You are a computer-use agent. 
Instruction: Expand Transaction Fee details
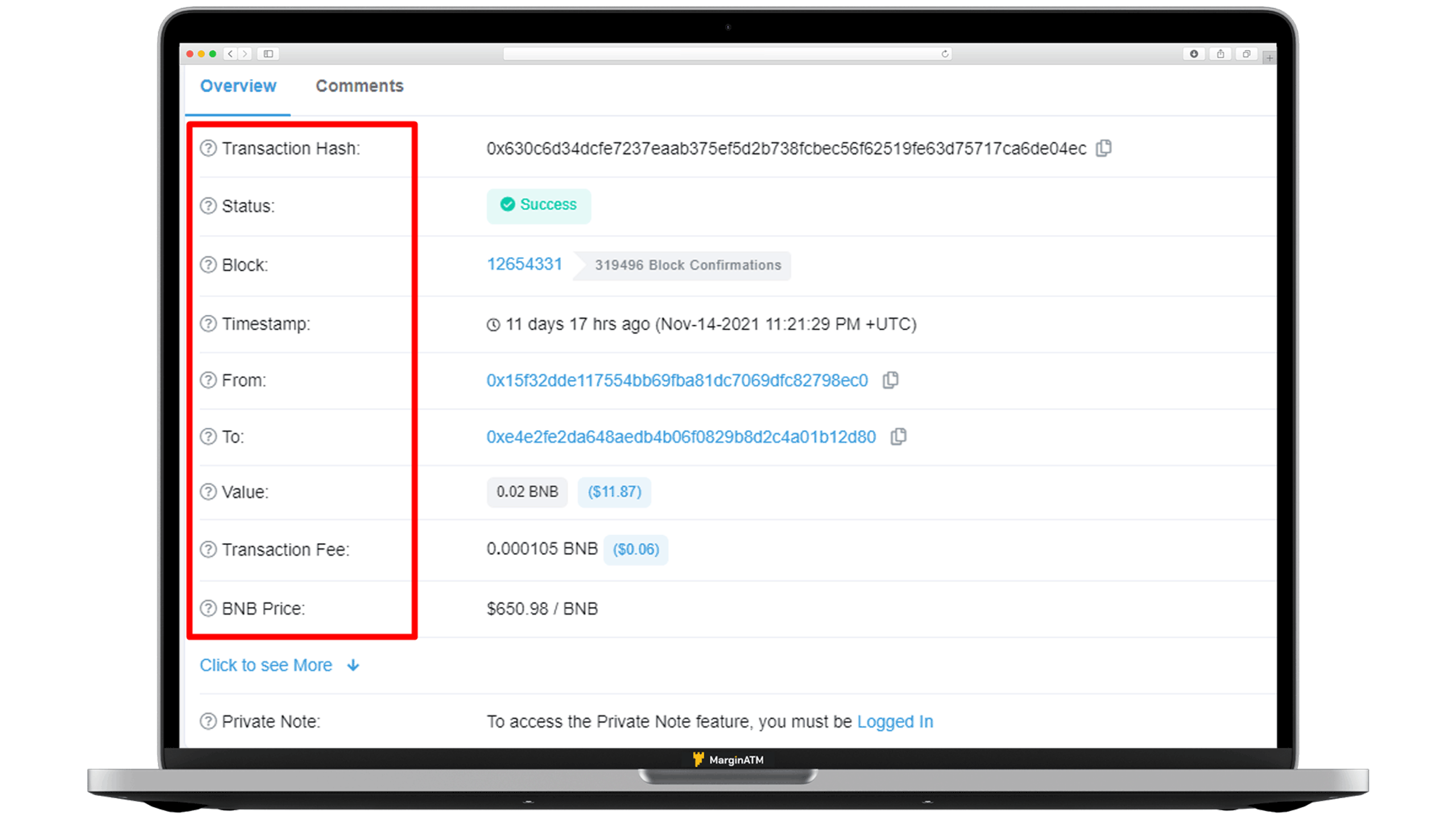pos(209,549)
